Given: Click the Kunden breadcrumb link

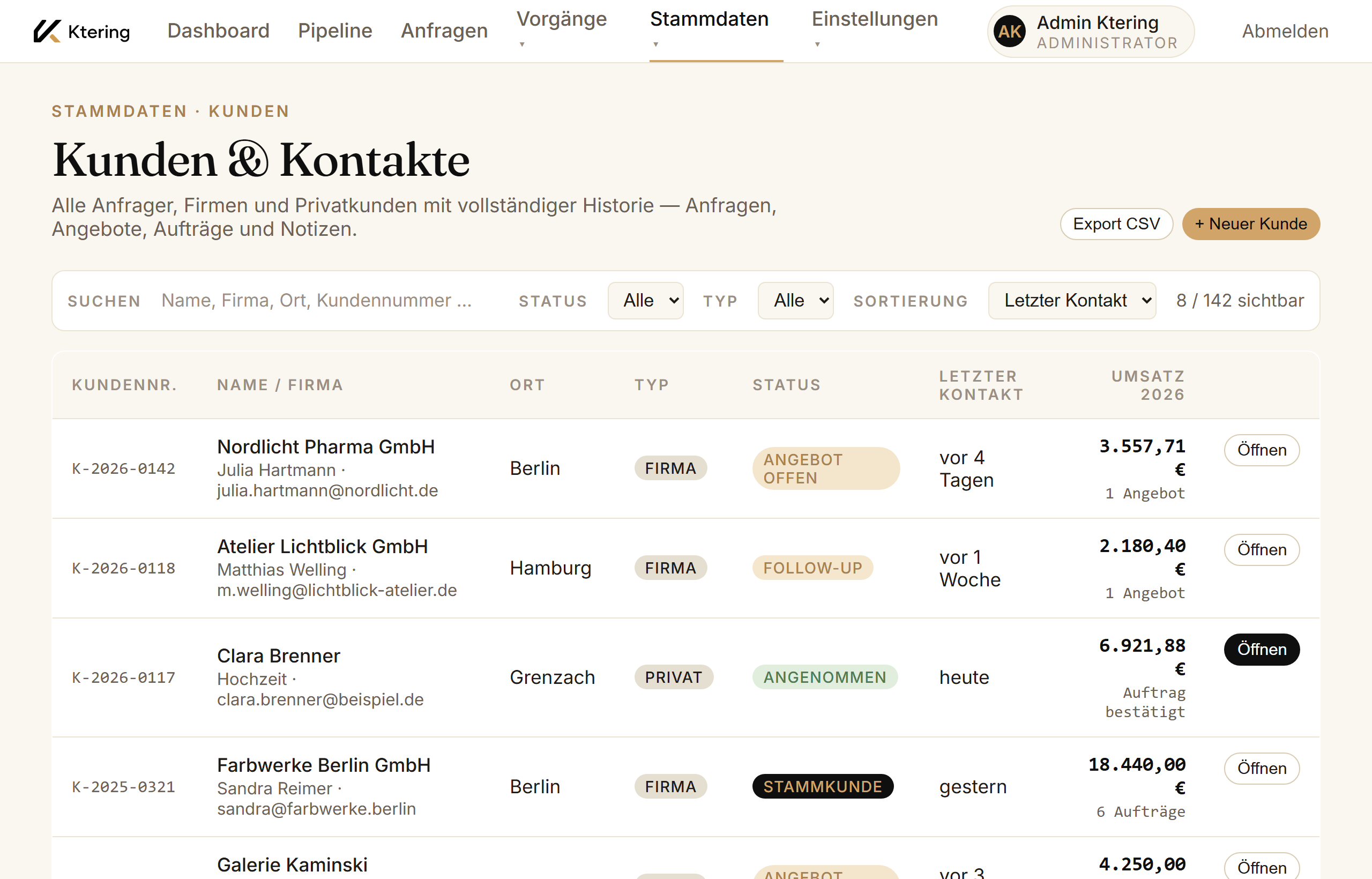Looking at the screenshot, I should point(248,111).
